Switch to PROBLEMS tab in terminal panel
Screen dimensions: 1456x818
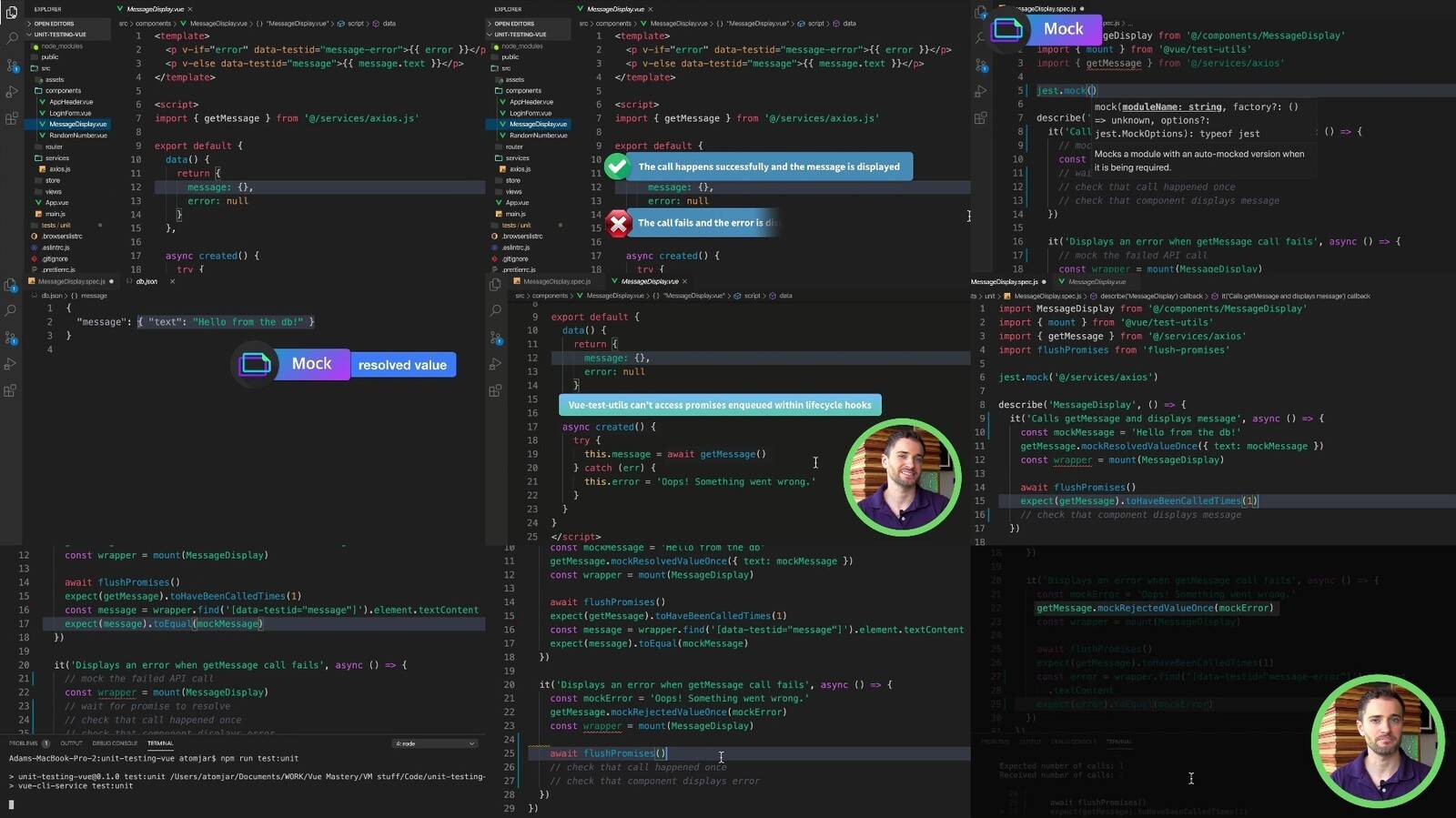coord(27,743)
